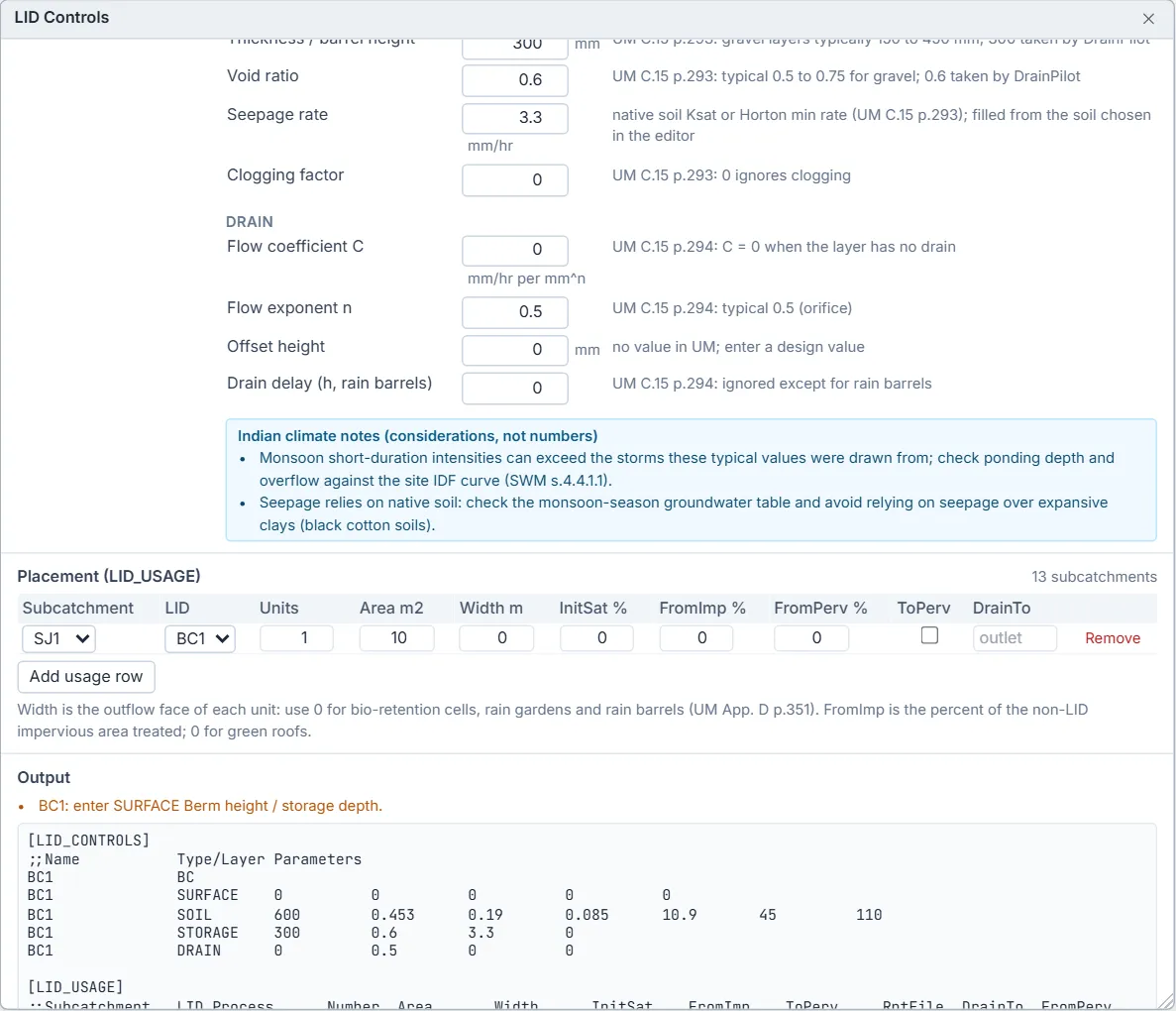This screenshot has width=1176, height=1011.
Task: Focus the FromImp % input
Action: click(x=696, y=638)
